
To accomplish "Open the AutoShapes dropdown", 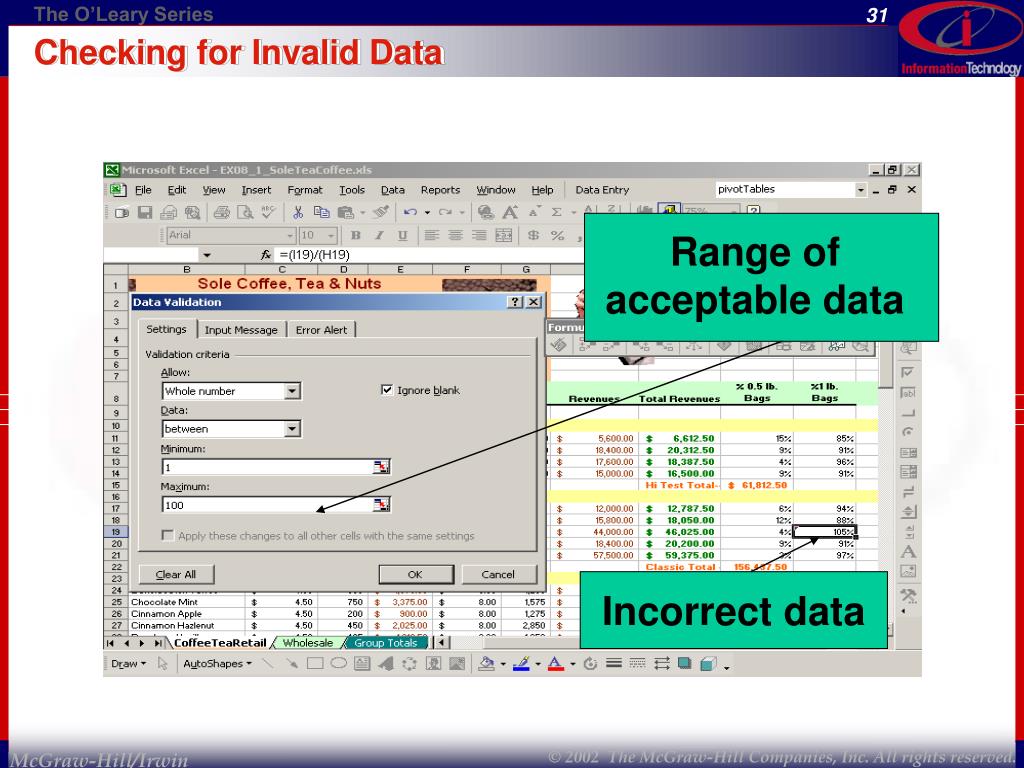I will 217,664.
